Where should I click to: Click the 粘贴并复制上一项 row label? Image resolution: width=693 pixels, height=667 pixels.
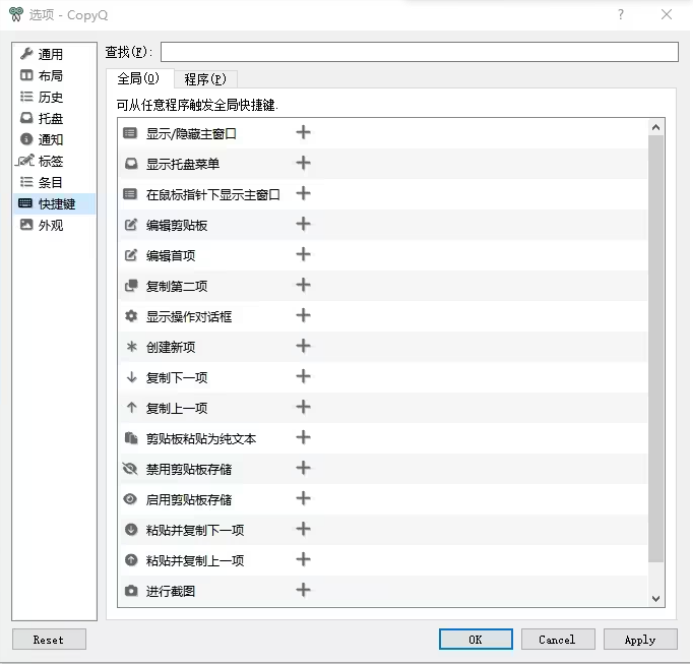195,560
